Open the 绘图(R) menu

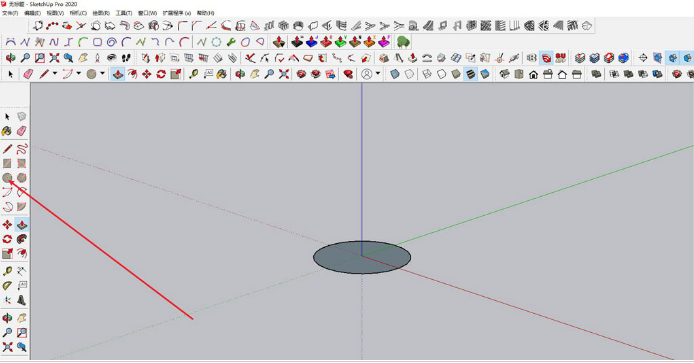coord(101,13)
